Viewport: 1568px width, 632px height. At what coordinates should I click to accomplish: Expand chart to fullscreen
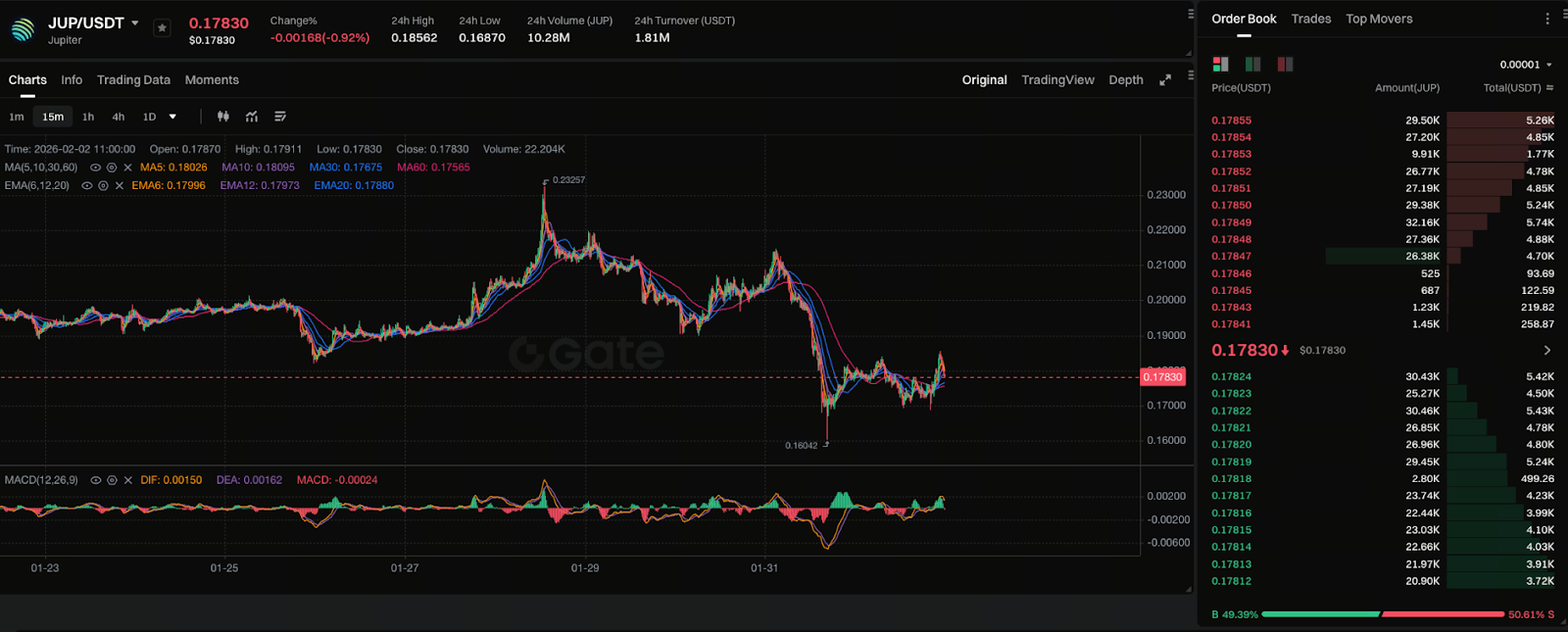(x=1165, y=80)
